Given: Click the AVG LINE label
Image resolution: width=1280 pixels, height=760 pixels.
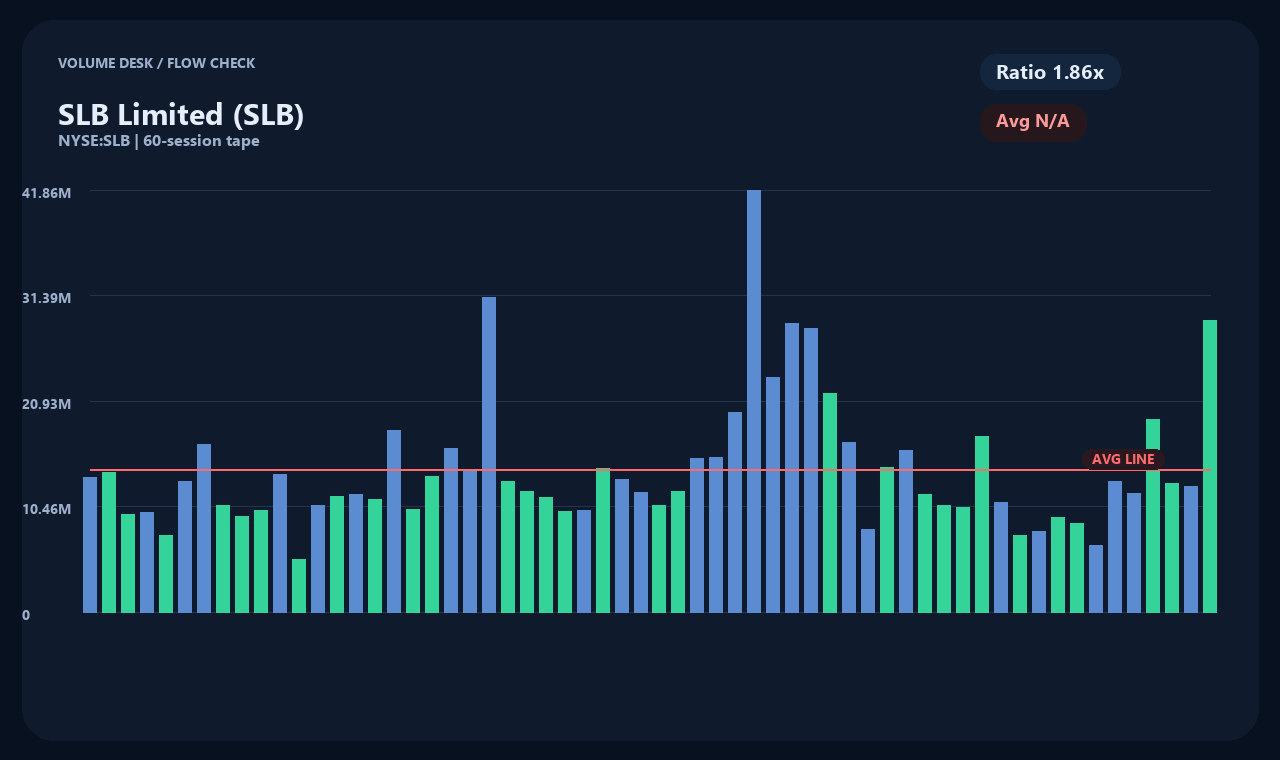Looking at the screenshot, I should (1123, 459).
